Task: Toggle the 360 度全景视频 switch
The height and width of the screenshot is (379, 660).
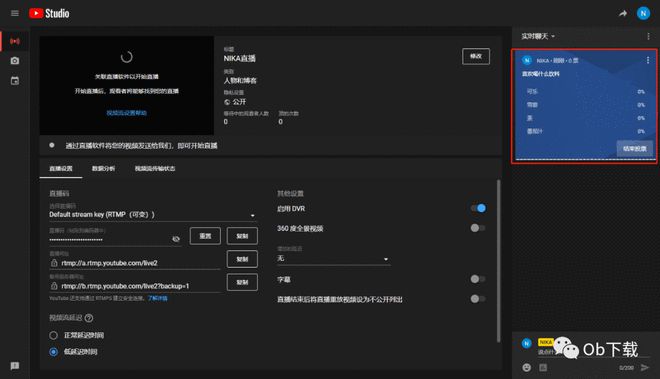Action: (x=478, y=228)
